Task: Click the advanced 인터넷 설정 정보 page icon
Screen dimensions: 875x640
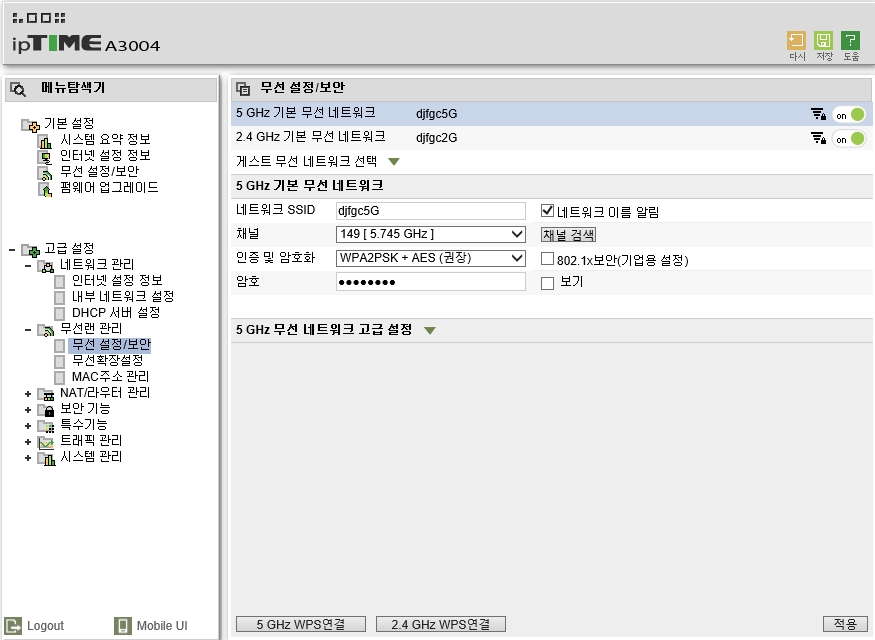Action: click(x=60, y=282)
